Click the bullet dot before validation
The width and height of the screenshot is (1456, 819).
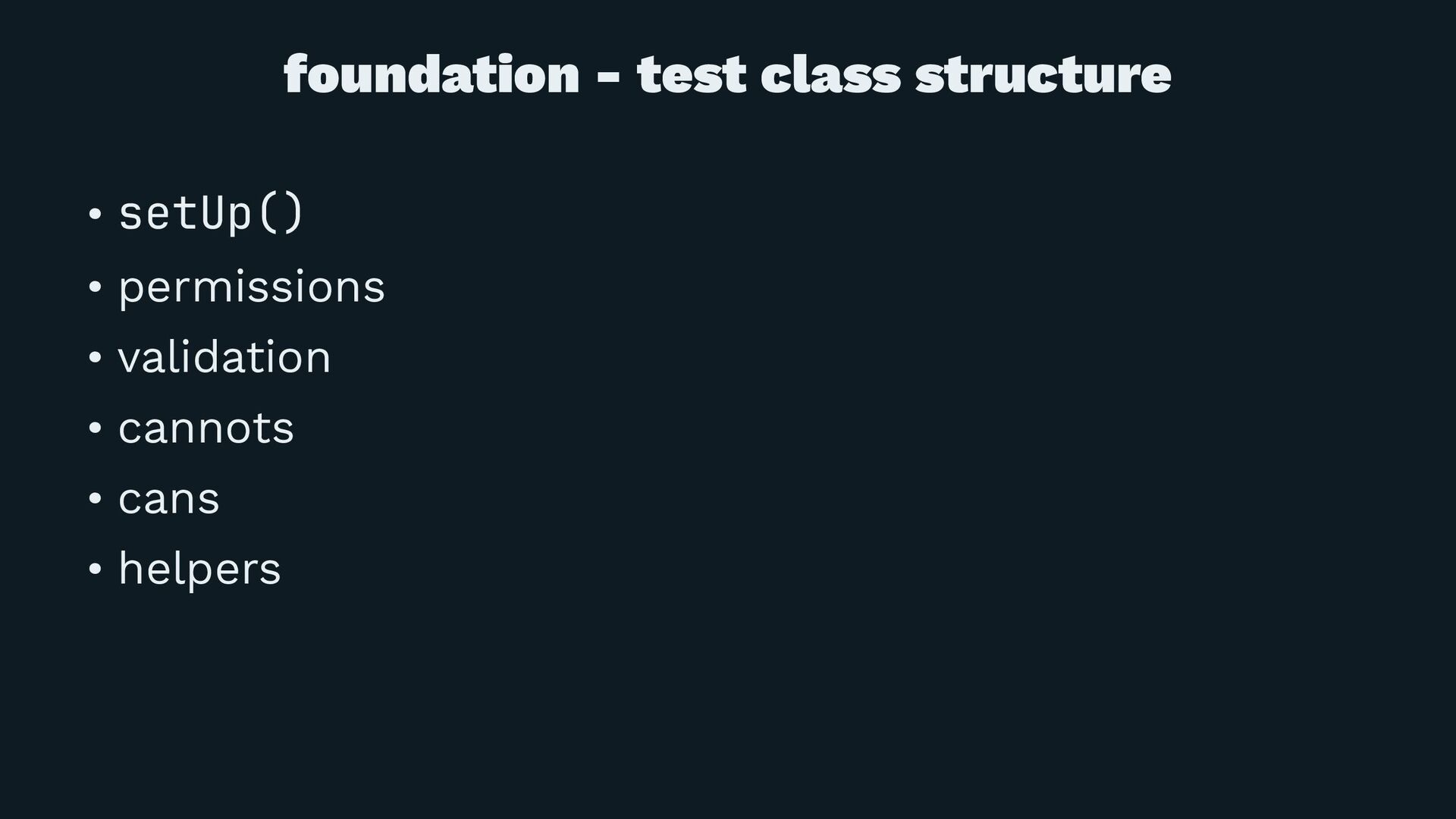95,358
